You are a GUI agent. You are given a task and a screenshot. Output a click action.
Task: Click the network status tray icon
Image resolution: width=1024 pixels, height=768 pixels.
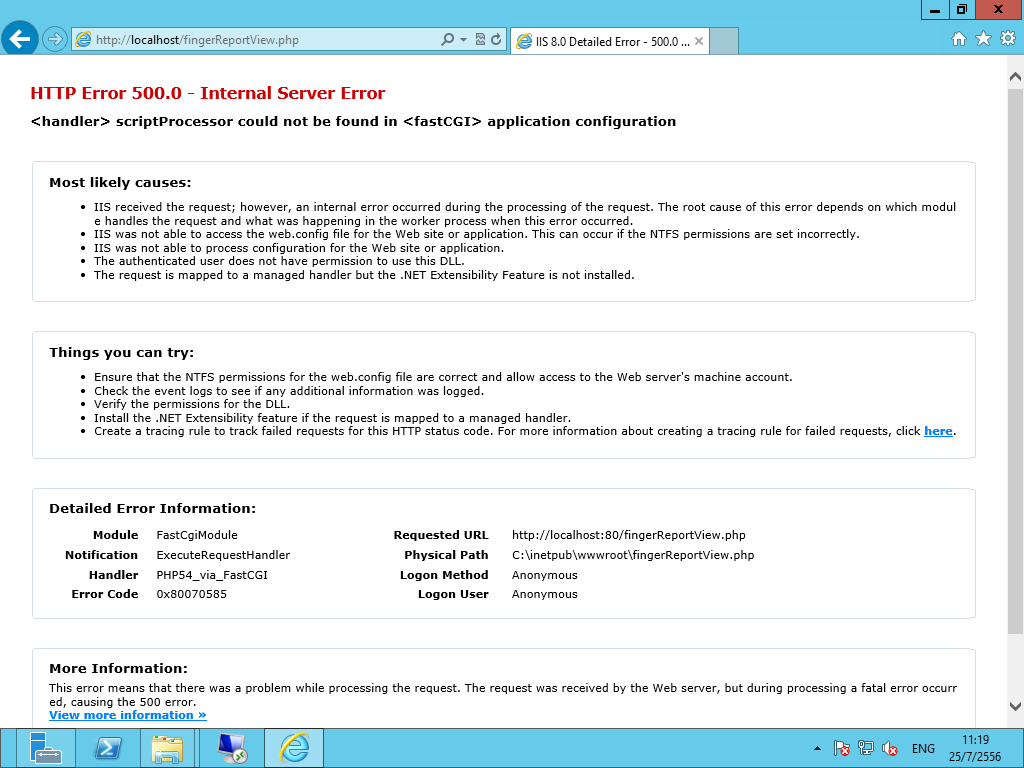[866, 748]
